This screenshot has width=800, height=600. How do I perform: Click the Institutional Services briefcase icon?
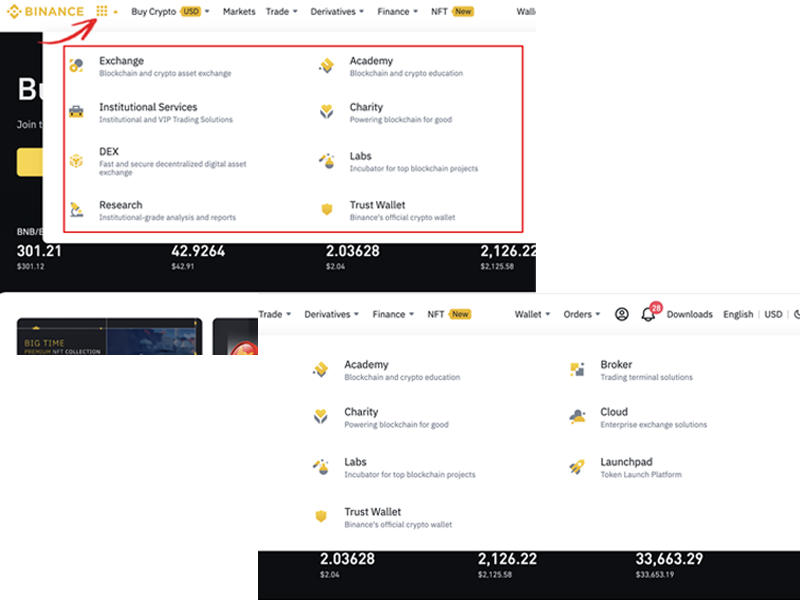pyautogui.click(x=77, y=111)
